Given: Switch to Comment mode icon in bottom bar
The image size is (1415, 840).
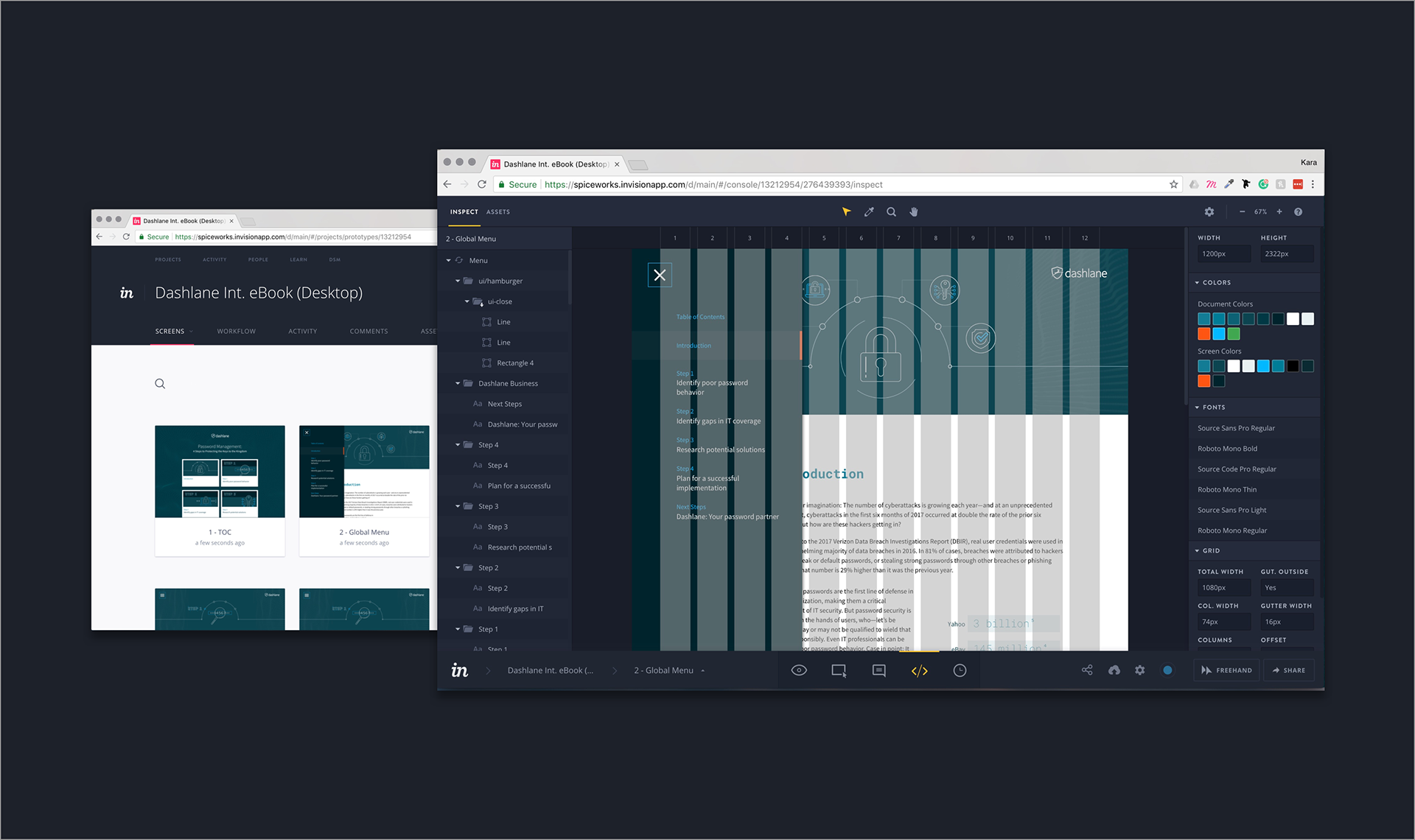Looking at the screenshot, I should click(x=878, y=671).
